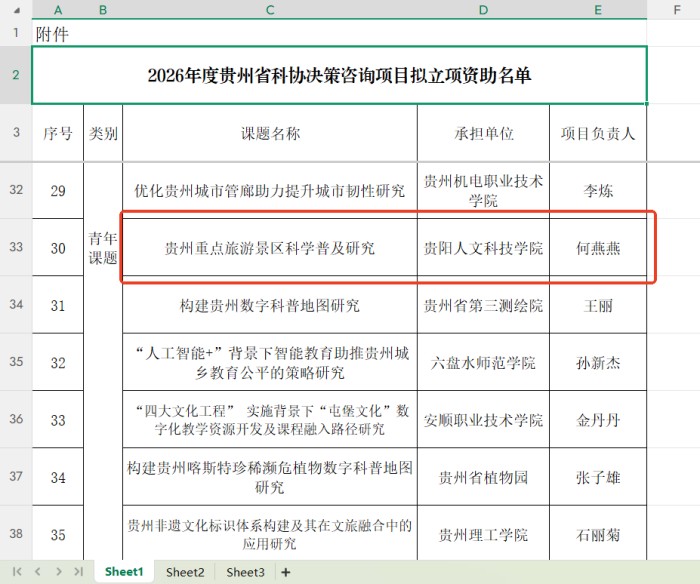Select the merged title cell in row 2
This screenshot has width=700, height=584.
coord(339,75)
